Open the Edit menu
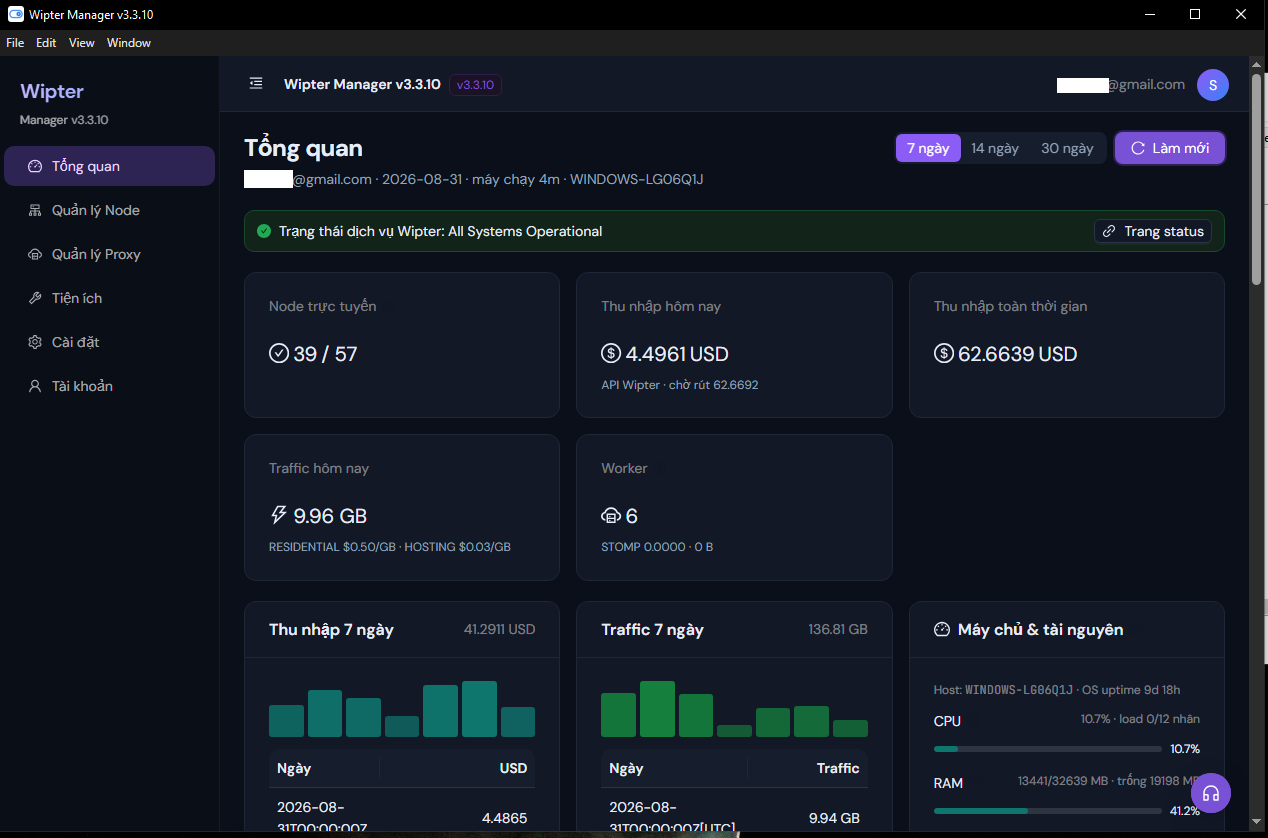This screenshot has width=1268, height=838. tap(46, 43)
